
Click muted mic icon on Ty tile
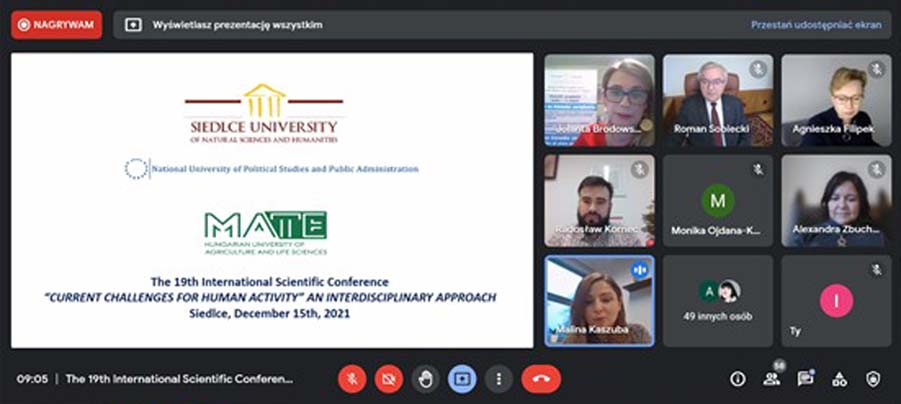pyautogui.click(x=876, y=270)
